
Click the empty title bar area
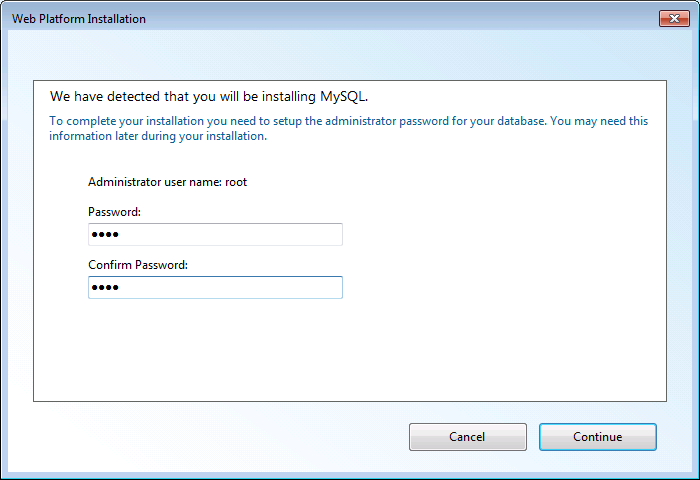(x=402, y=19)
